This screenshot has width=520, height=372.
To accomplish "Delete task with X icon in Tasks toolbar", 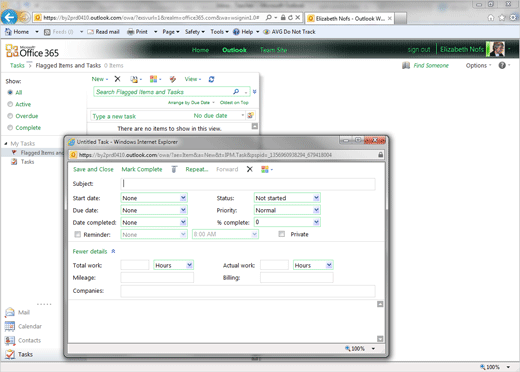I will [117, 79].
